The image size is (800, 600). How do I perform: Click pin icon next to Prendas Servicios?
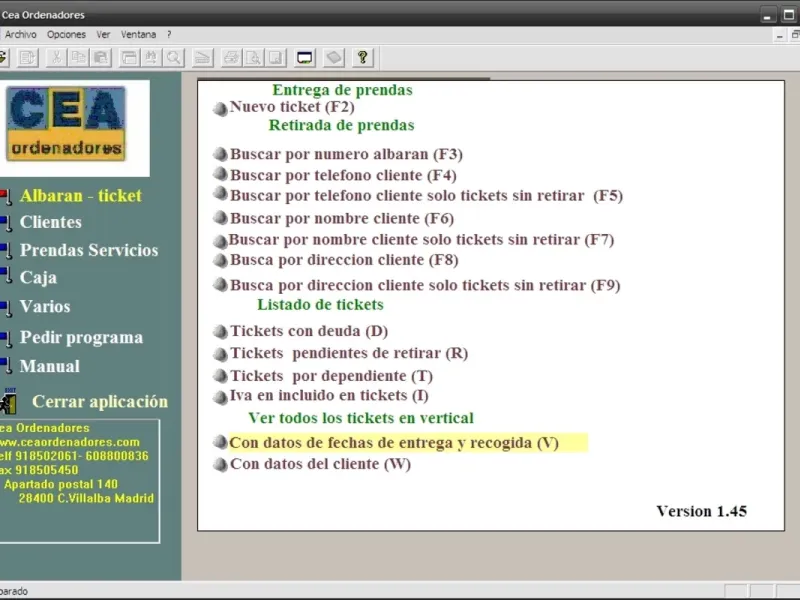[x=6, y=251]
